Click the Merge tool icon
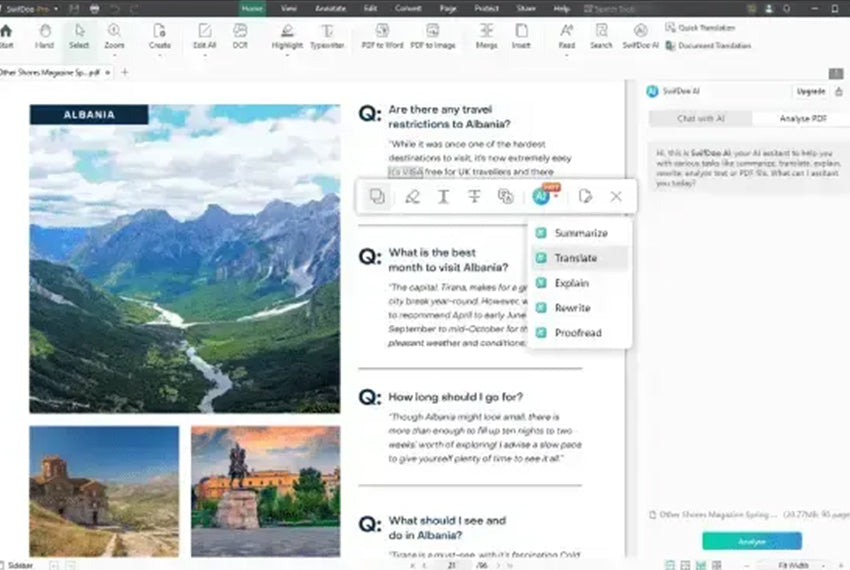850x570 pixels. [x=487, y=36]
